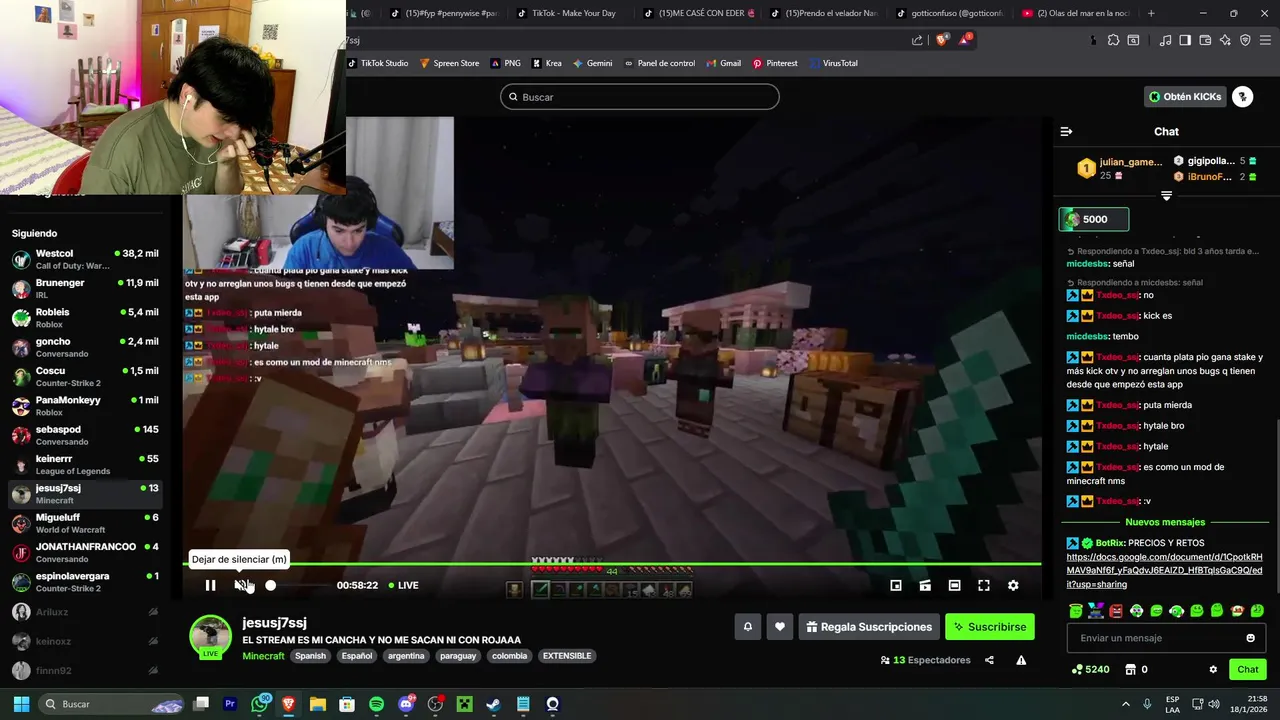Viewport: 1280px width, 720px height.
Task: Toggle theater mode in the player
Action: tap(954, 585)
